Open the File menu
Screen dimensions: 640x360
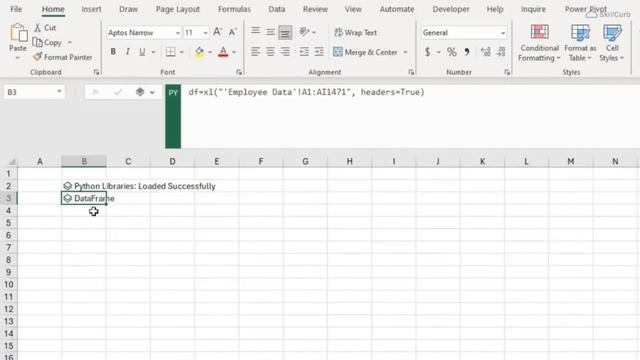[16, 9]
